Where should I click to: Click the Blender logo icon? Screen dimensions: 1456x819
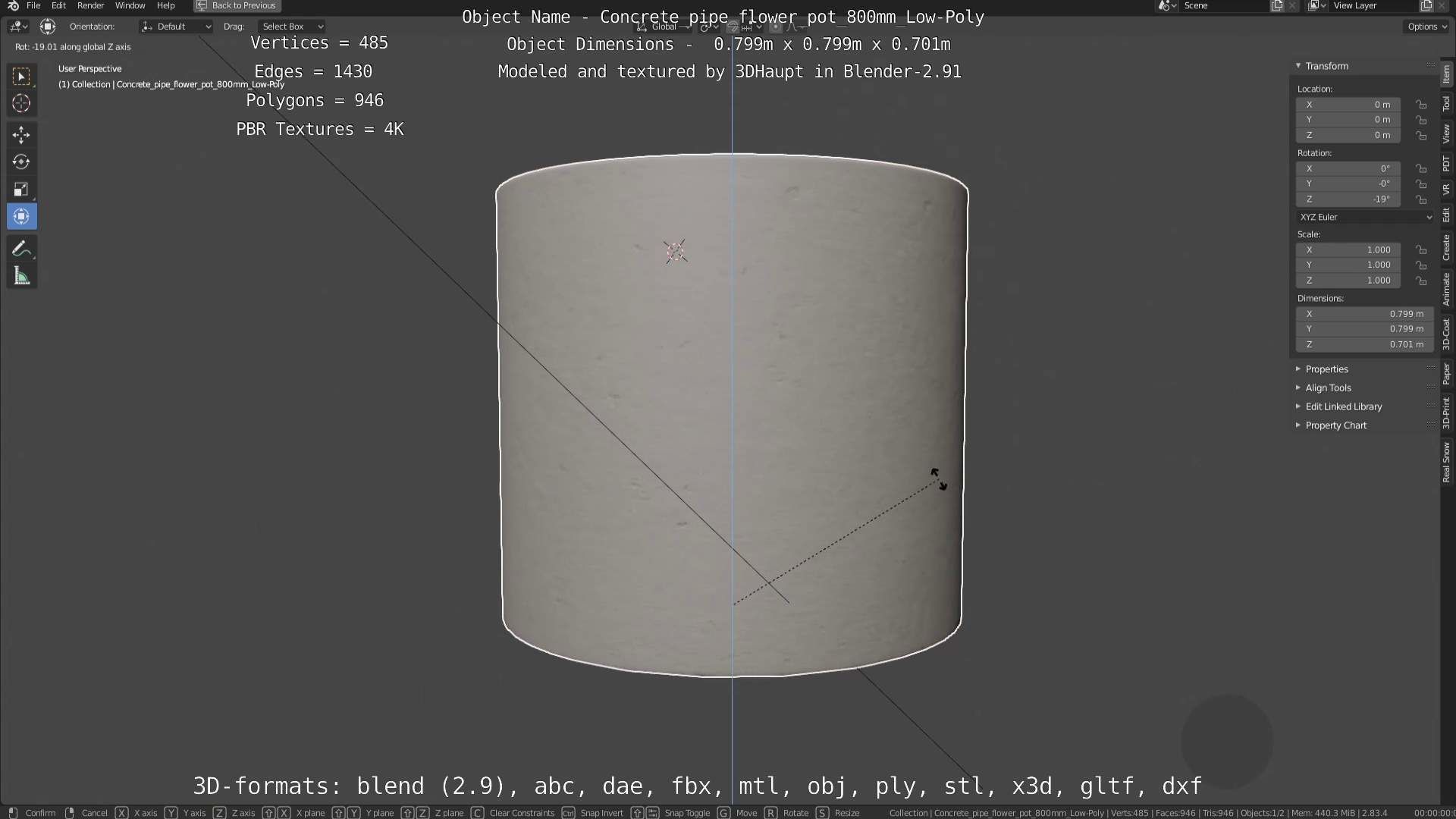pyautogui.click(x=13, y=5)
